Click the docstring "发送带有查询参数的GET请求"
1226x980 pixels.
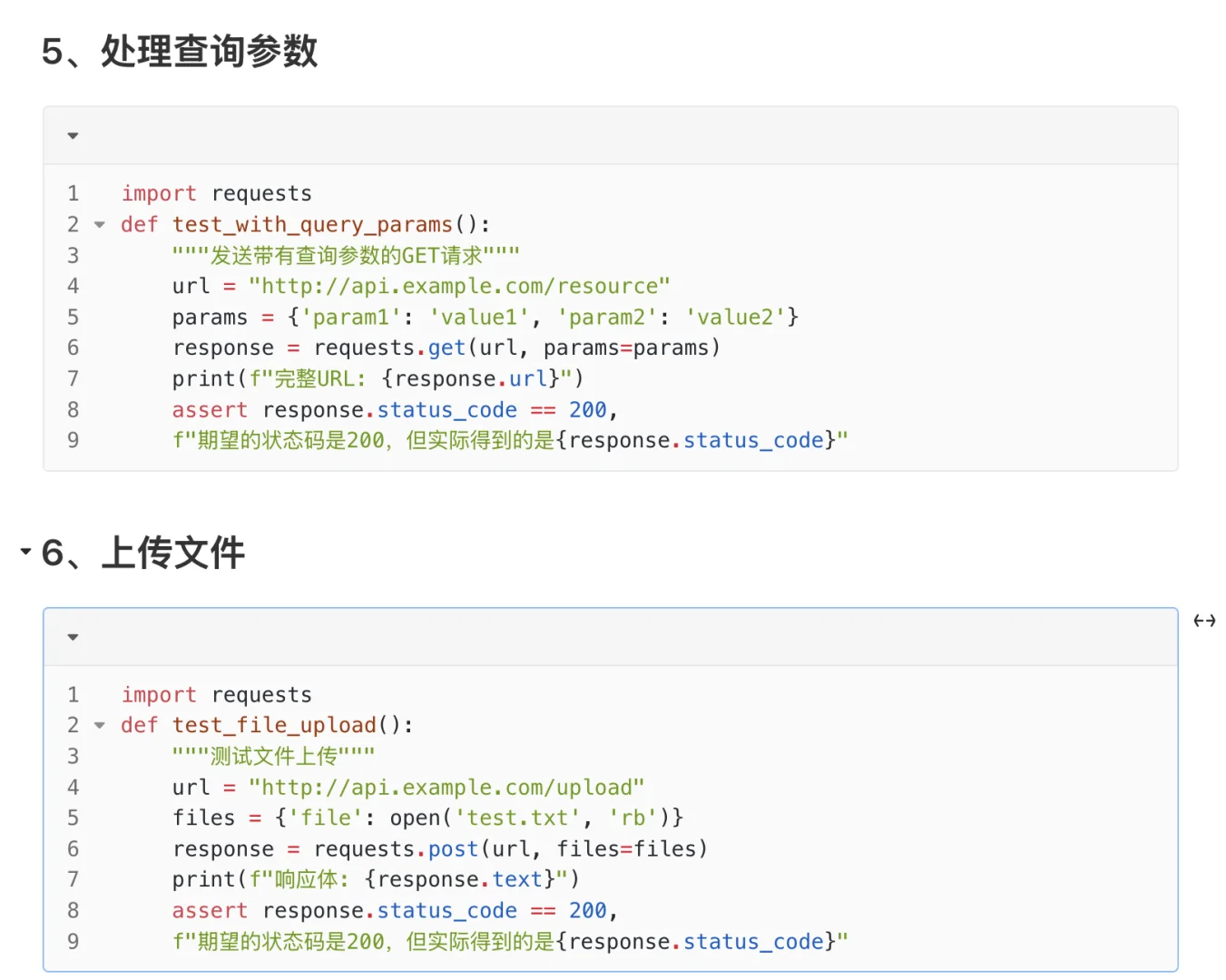click(x=345, y=255)
